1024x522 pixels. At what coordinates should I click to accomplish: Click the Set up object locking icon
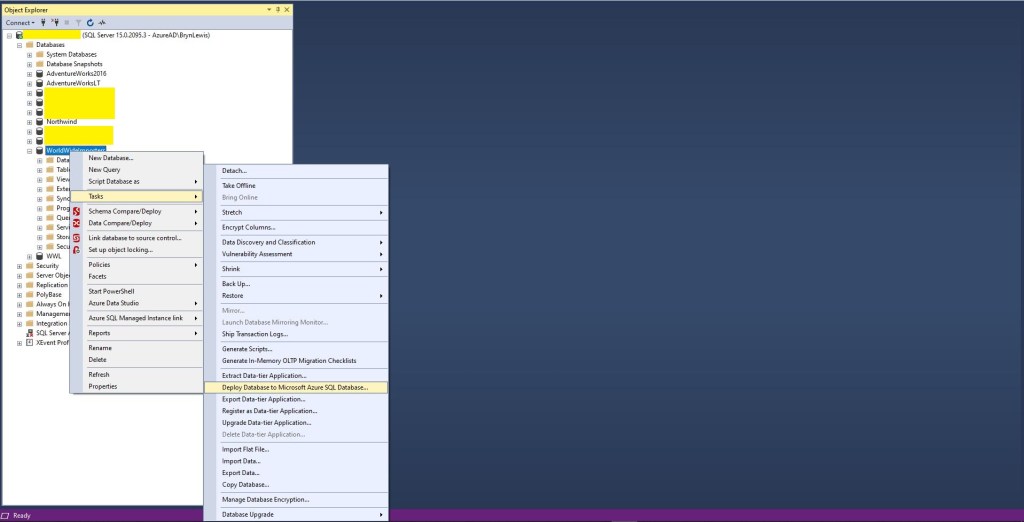(x=77, y=250)
